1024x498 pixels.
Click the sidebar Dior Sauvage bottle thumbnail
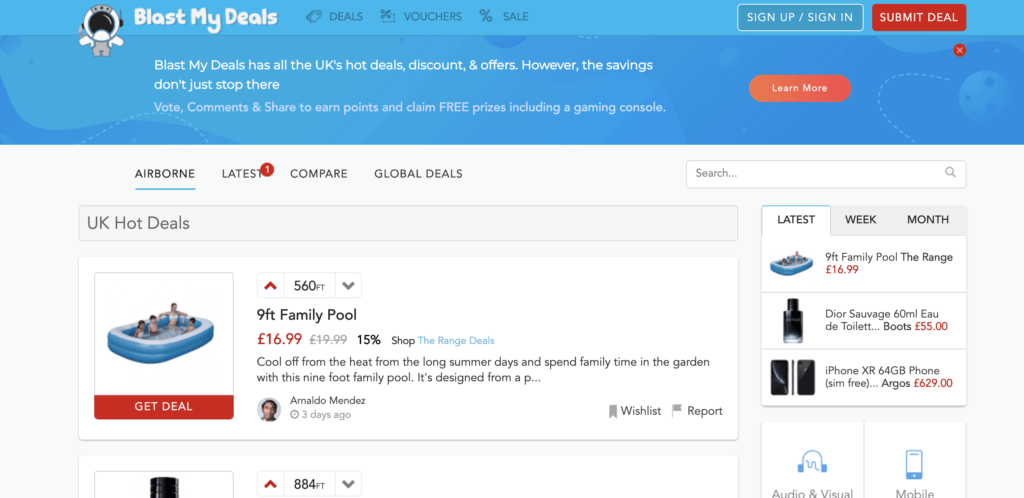[x=792, y=320]
